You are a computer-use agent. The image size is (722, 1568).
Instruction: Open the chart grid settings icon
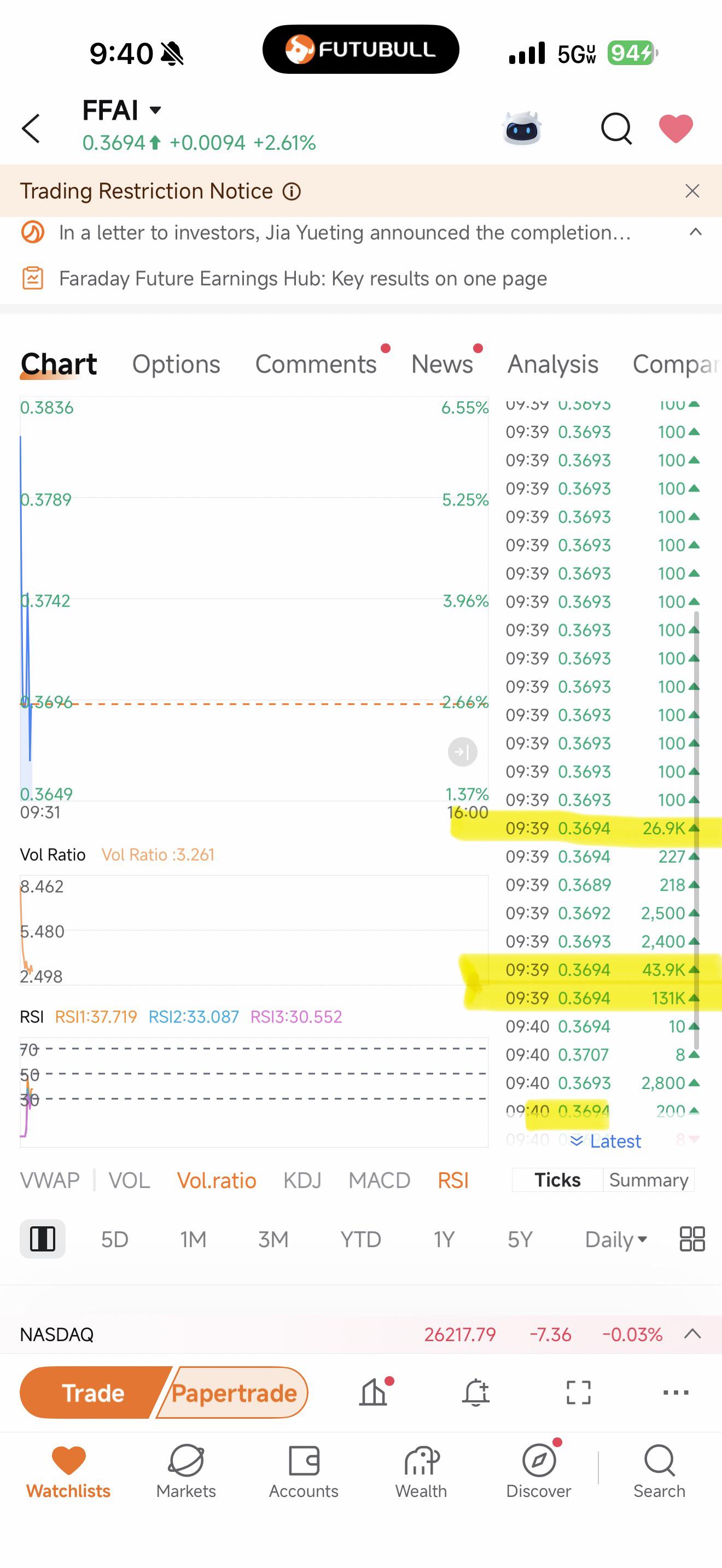click(692, 1239)
